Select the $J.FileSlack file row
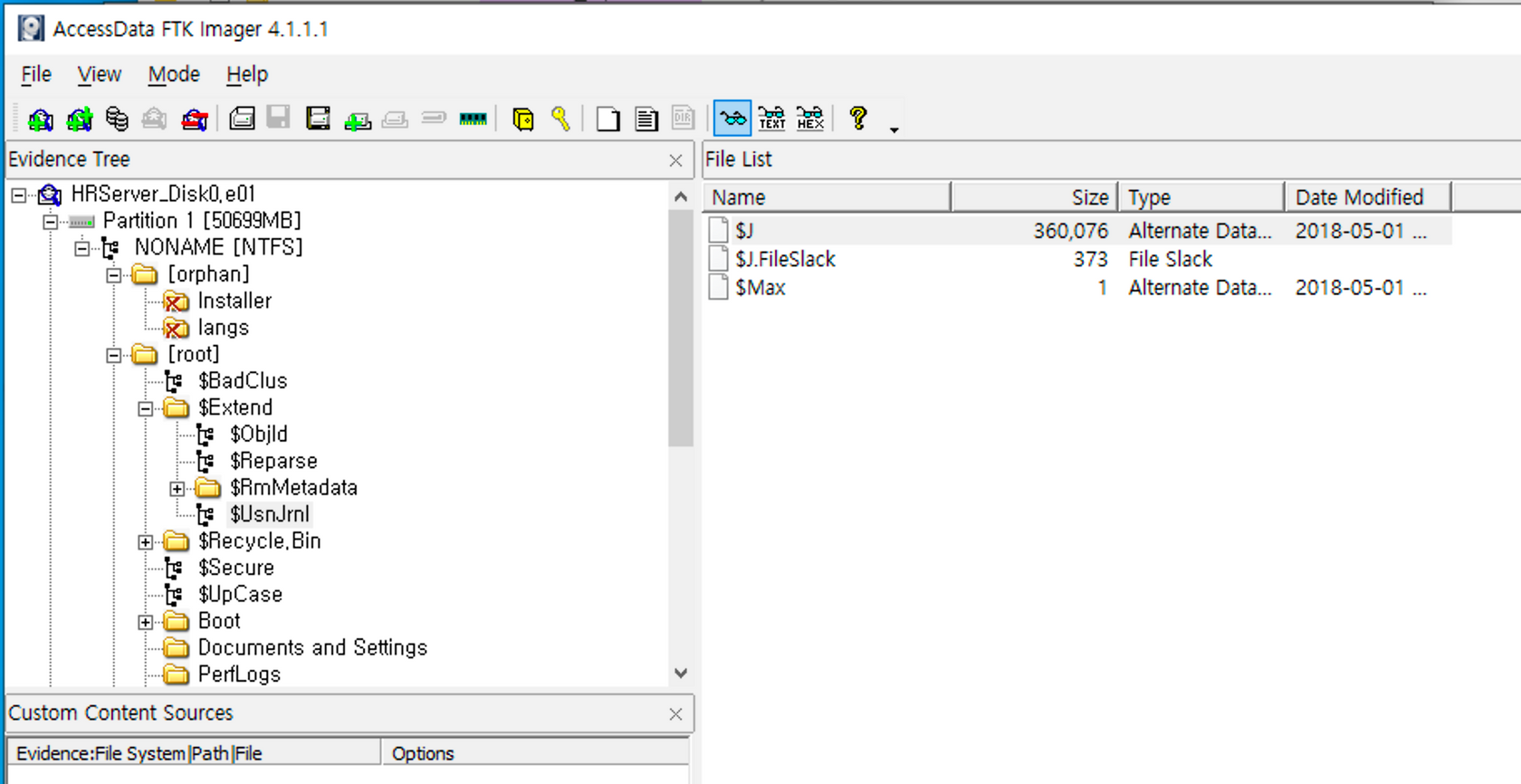 [x=1078, y=259]
